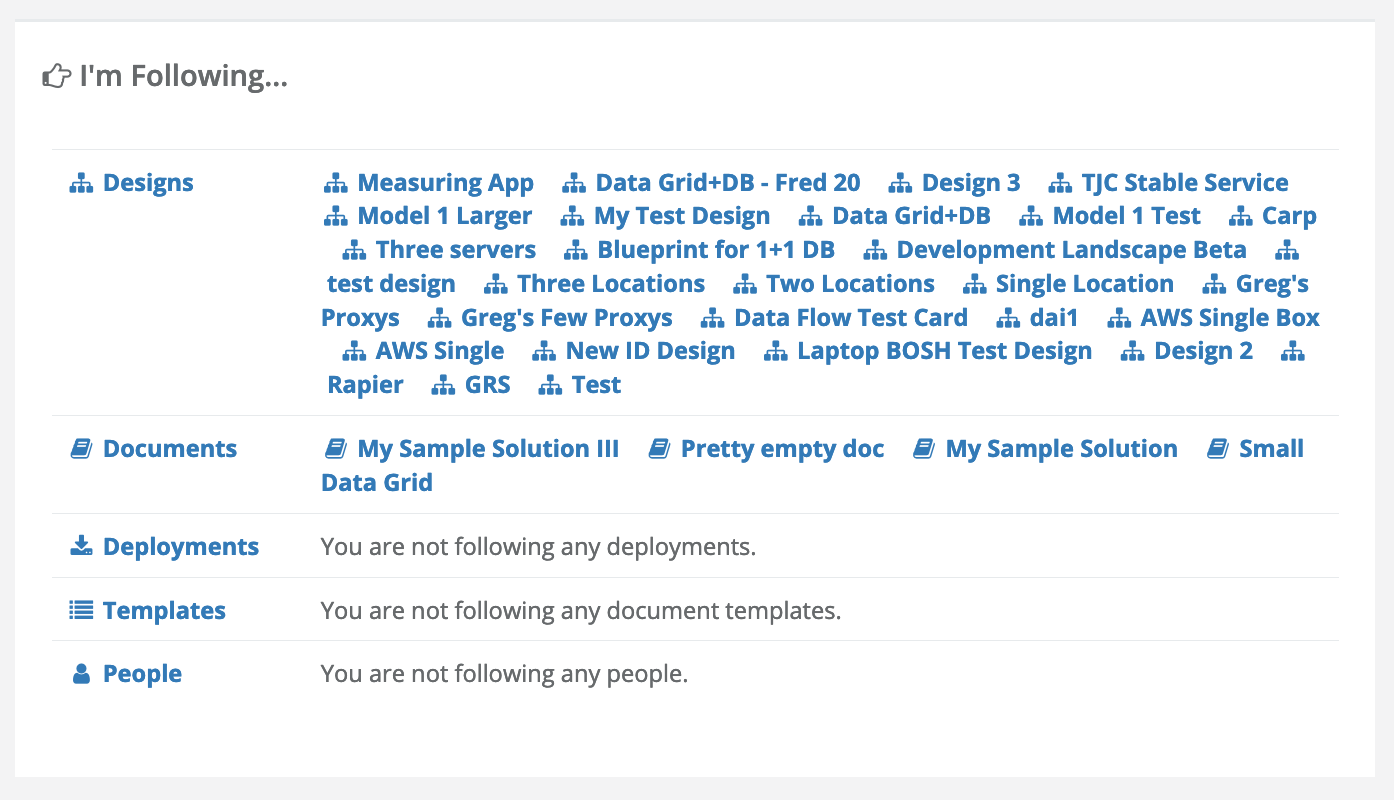Select the My Sample Solution III document
Viewport: 1394px width, 800px height.
pyautogui.click(x=488, y=449)
